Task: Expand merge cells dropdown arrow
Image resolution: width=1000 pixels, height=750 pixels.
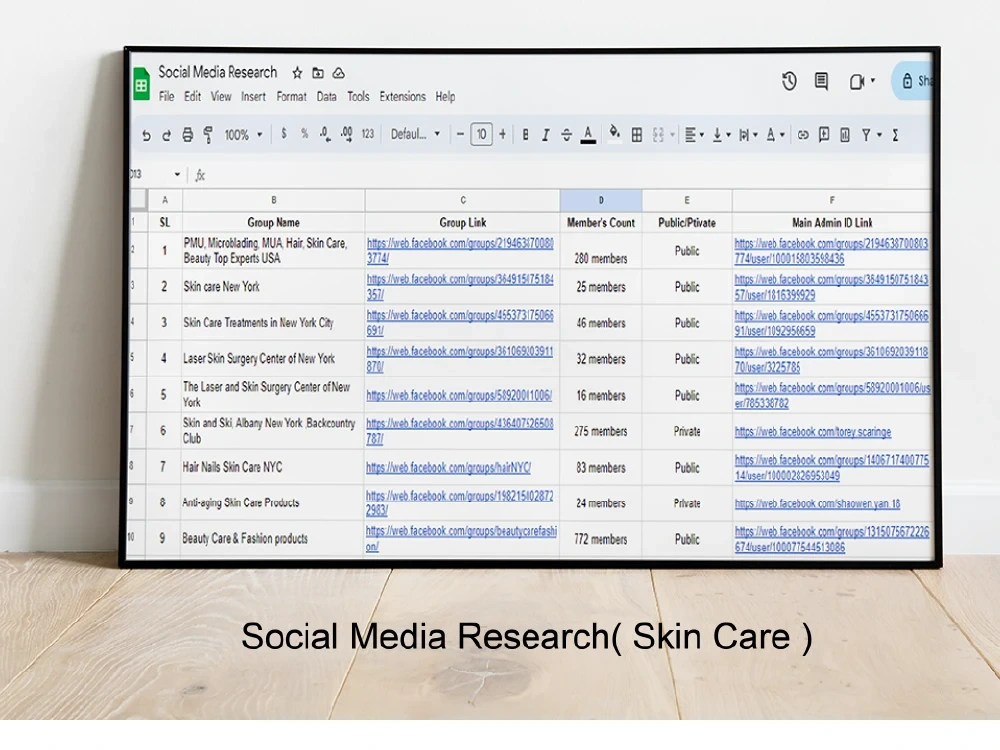Action: 672,135
